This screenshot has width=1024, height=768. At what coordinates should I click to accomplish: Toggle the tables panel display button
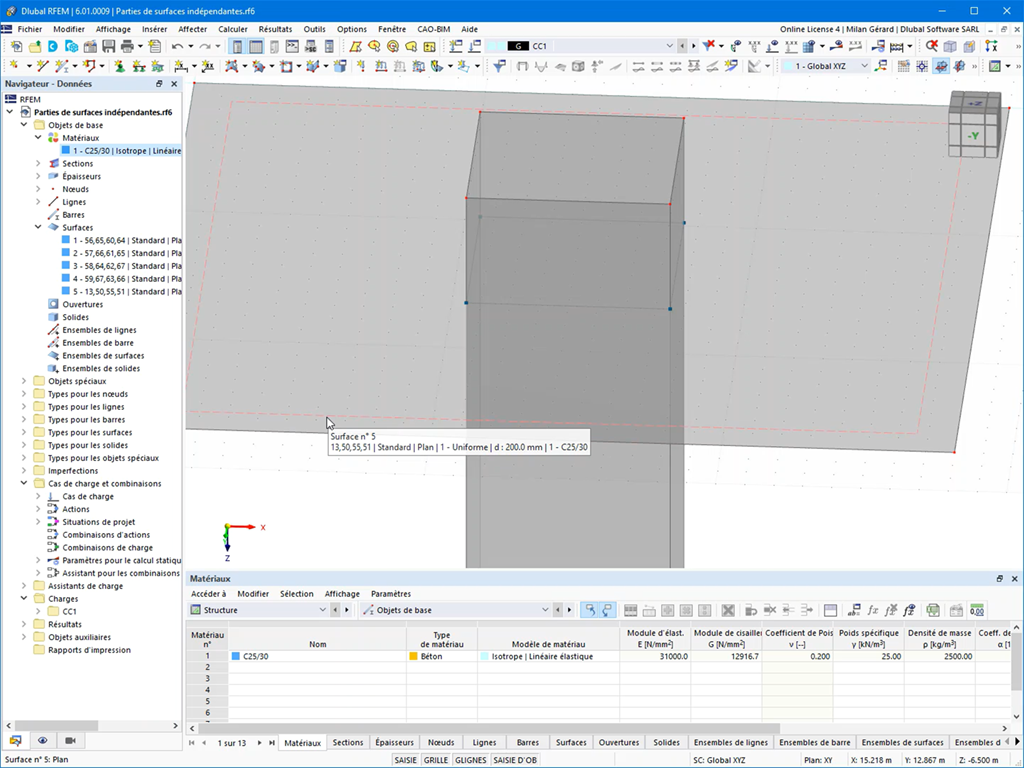[255, 46]
